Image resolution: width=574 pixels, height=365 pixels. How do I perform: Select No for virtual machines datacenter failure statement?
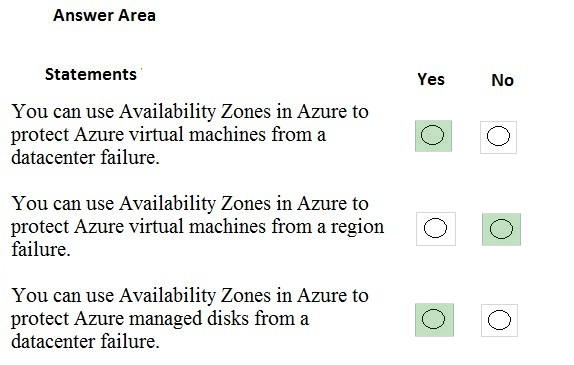click(x=498, y=136)
